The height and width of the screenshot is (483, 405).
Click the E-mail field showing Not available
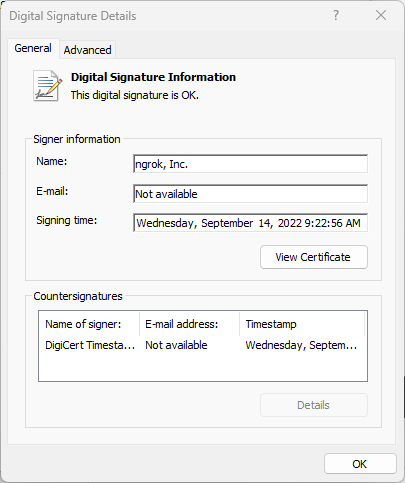point(250,194)
